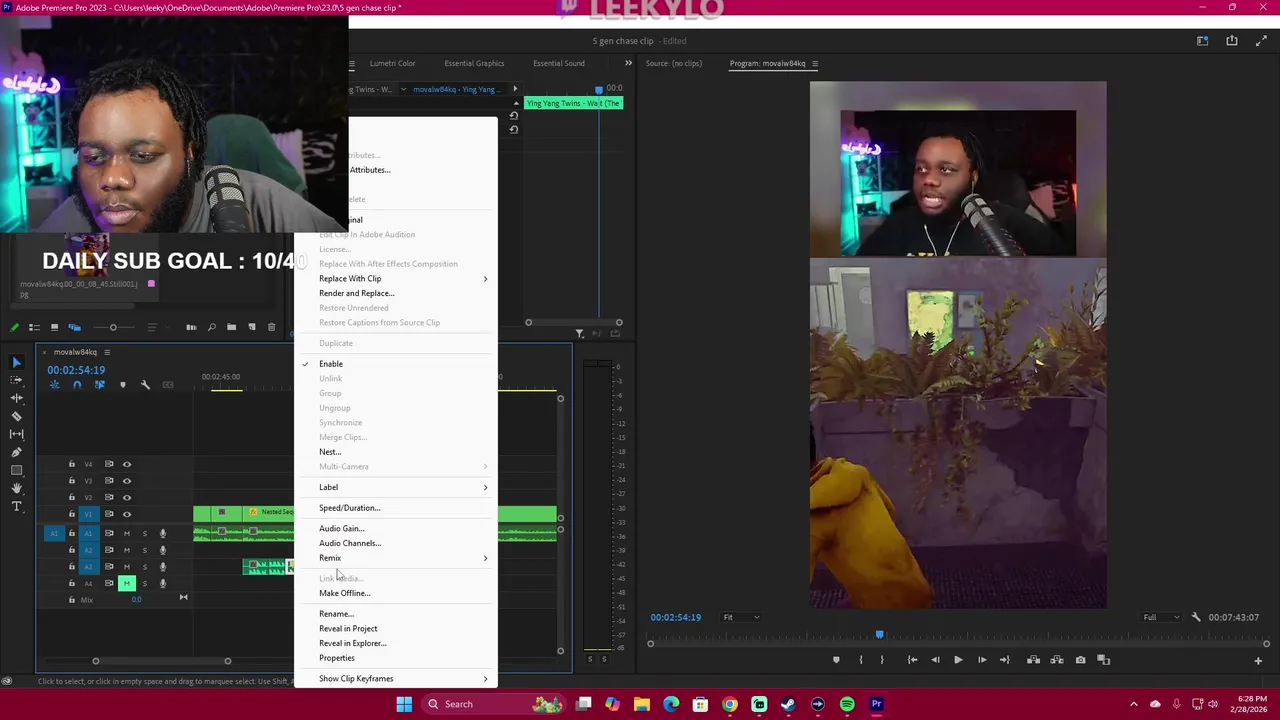The width and height of the screenshot is (1280, 720).
Task: Create a New Bin in project panel
Action: [x=231, y=327]
